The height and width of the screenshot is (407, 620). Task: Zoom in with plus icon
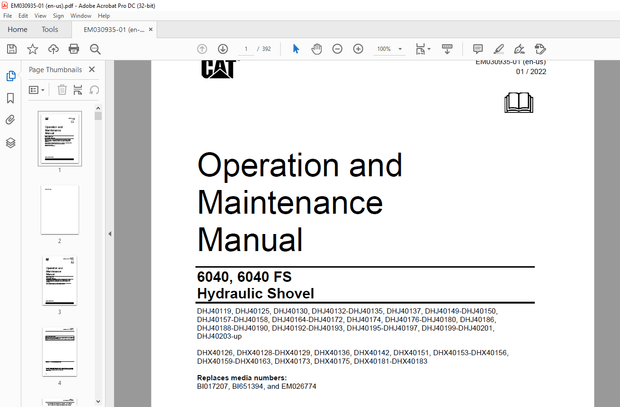[x=358, y=49]
